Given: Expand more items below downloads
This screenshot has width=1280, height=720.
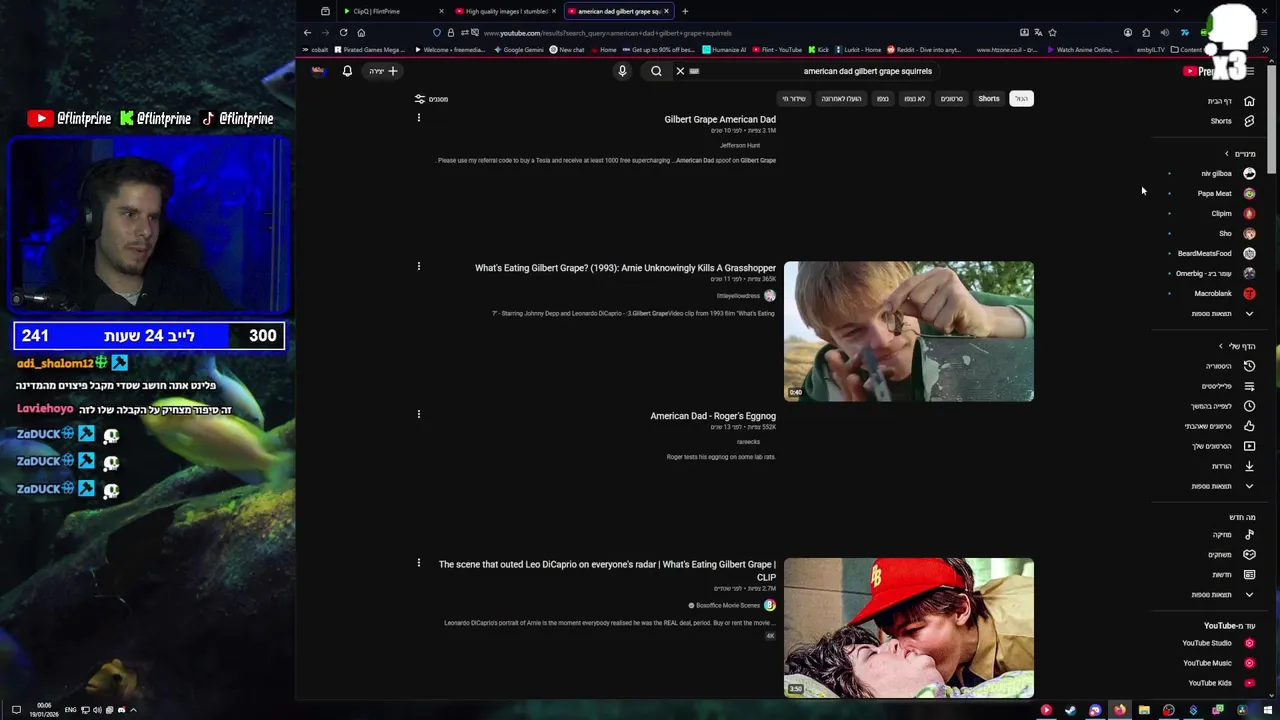Looking at the screenshot, I should (x=1249, y=486).
